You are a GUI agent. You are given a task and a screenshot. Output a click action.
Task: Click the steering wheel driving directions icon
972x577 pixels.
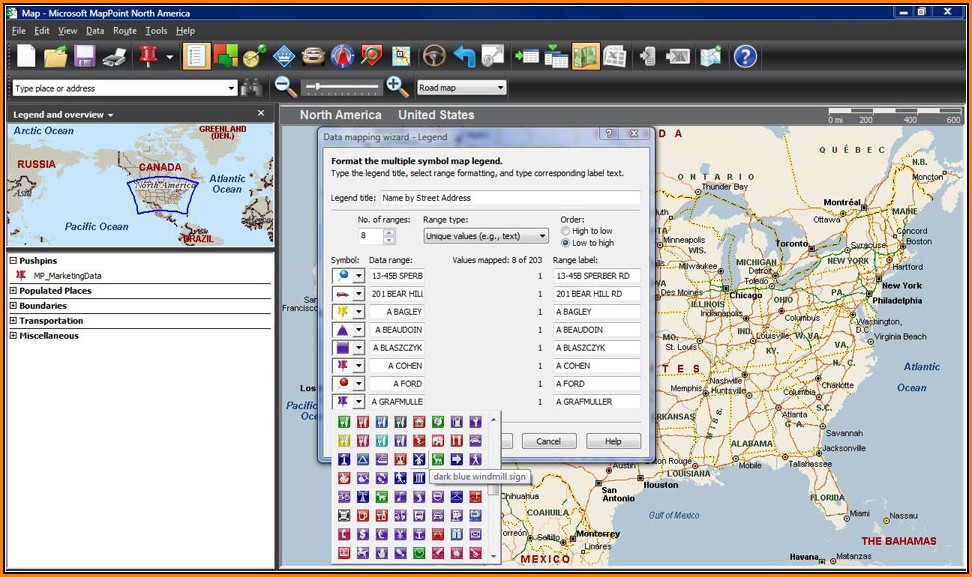[434, 56]
